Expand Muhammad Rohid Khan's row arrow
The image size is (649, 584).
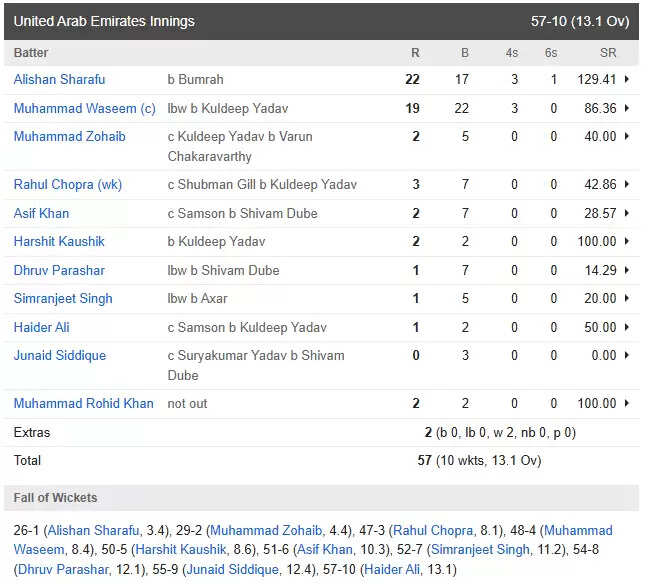(627, 403)
